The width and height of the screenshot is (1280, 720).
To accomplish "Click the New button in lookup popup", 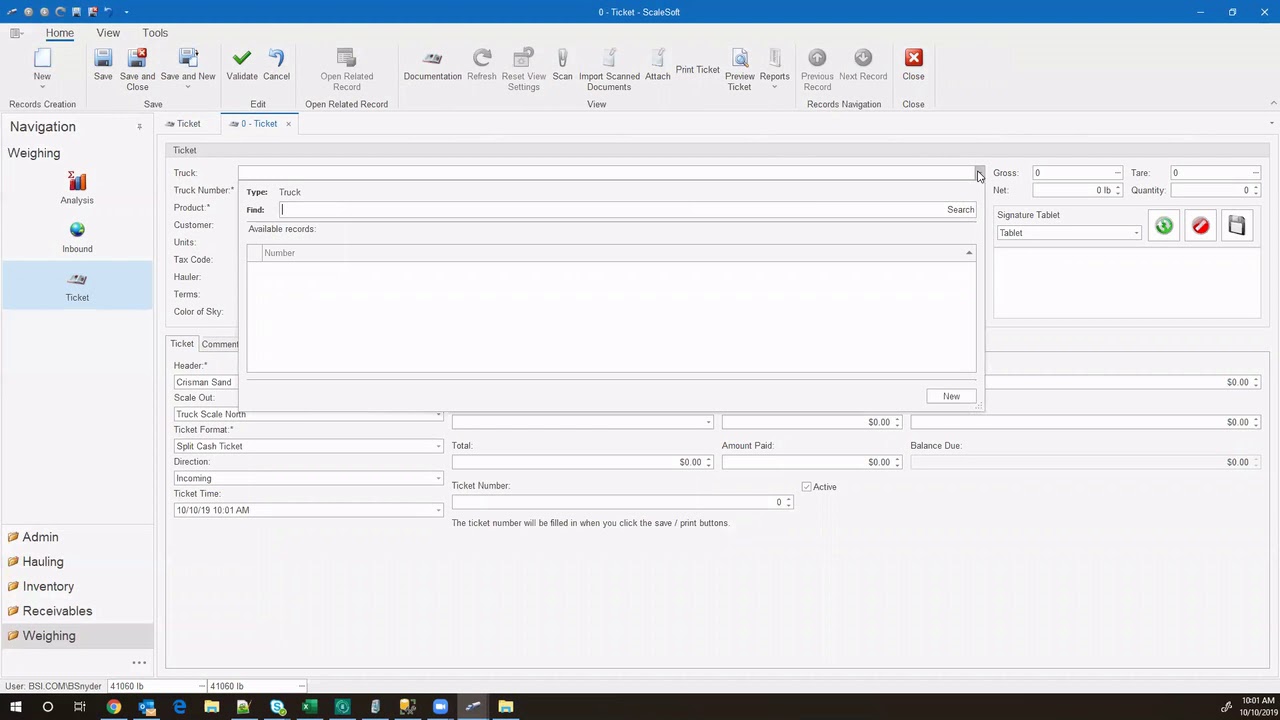I will 951,396.
